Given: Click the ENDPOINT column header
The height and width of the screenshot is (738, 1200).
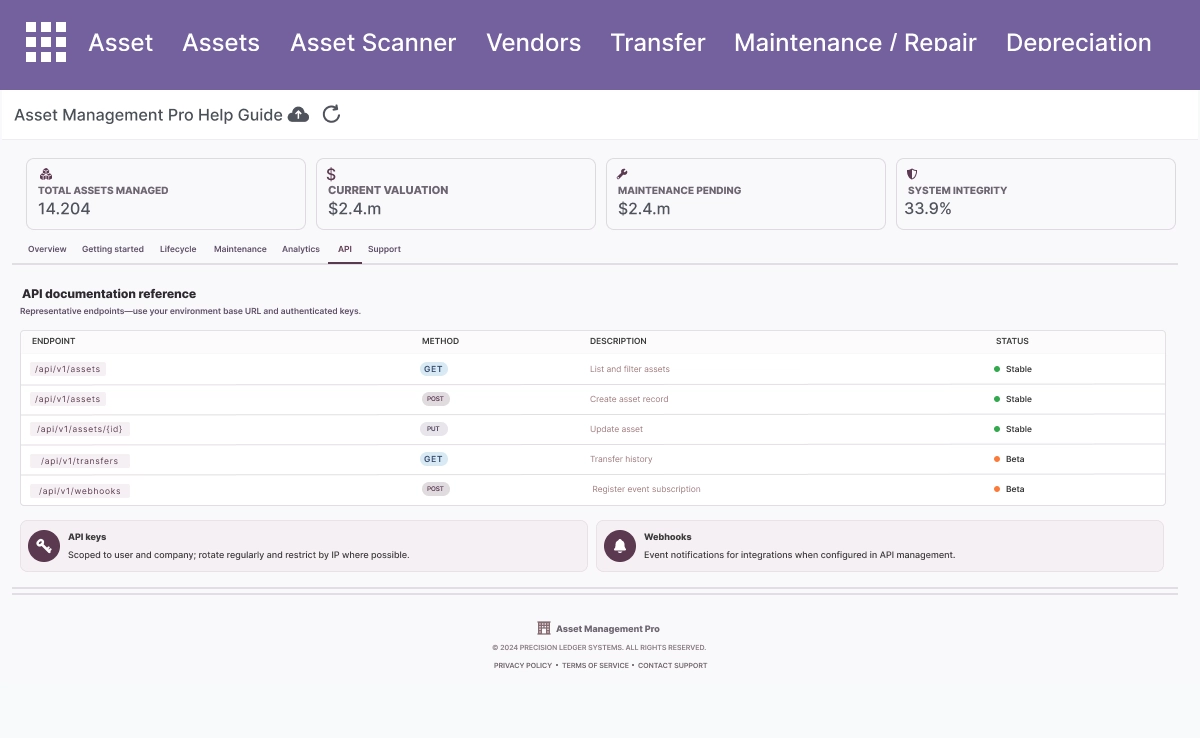Looking at the screenshot, I should (x=53, y=341).
